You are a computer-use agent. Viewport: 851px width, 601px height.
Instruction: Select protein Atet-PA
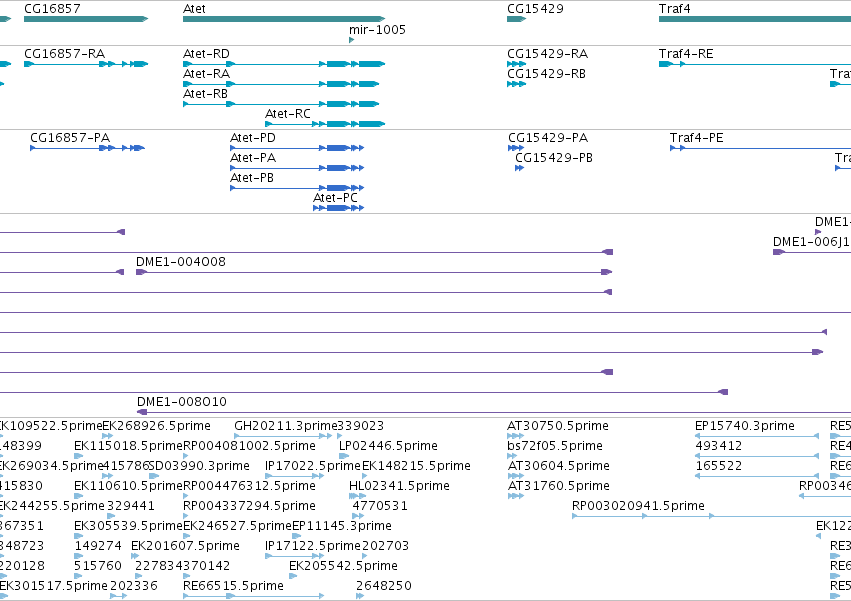297,168
